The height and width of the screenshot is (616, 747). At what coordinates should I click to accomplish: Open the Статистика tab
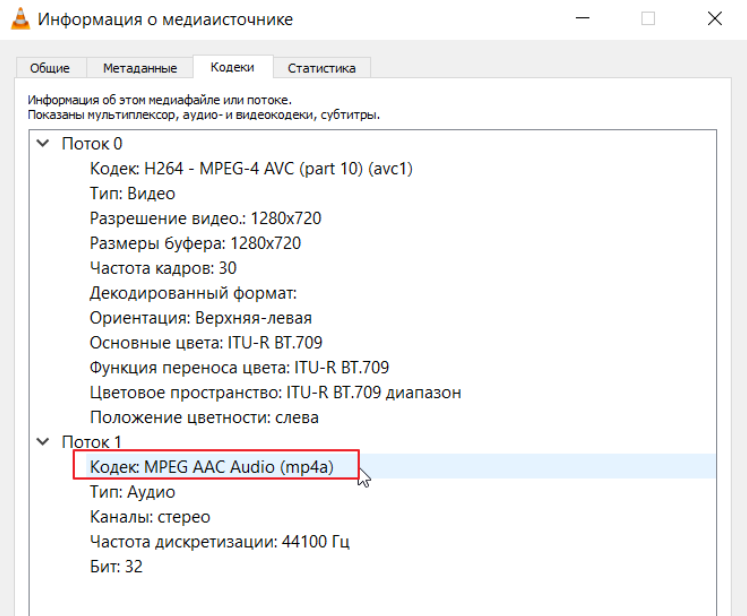click(321, 68)
